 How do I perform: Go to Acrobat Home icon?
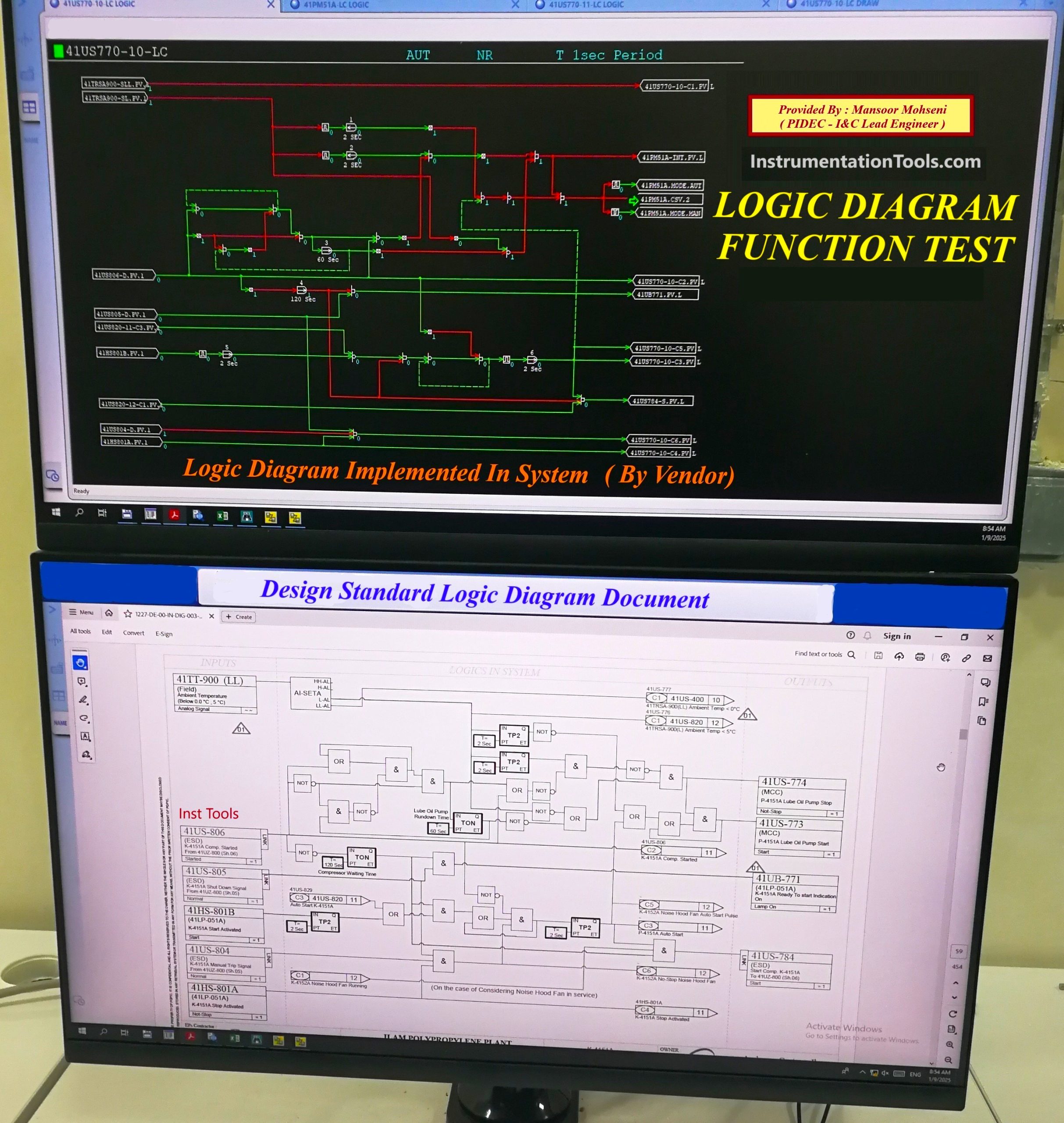pos(109,612)
